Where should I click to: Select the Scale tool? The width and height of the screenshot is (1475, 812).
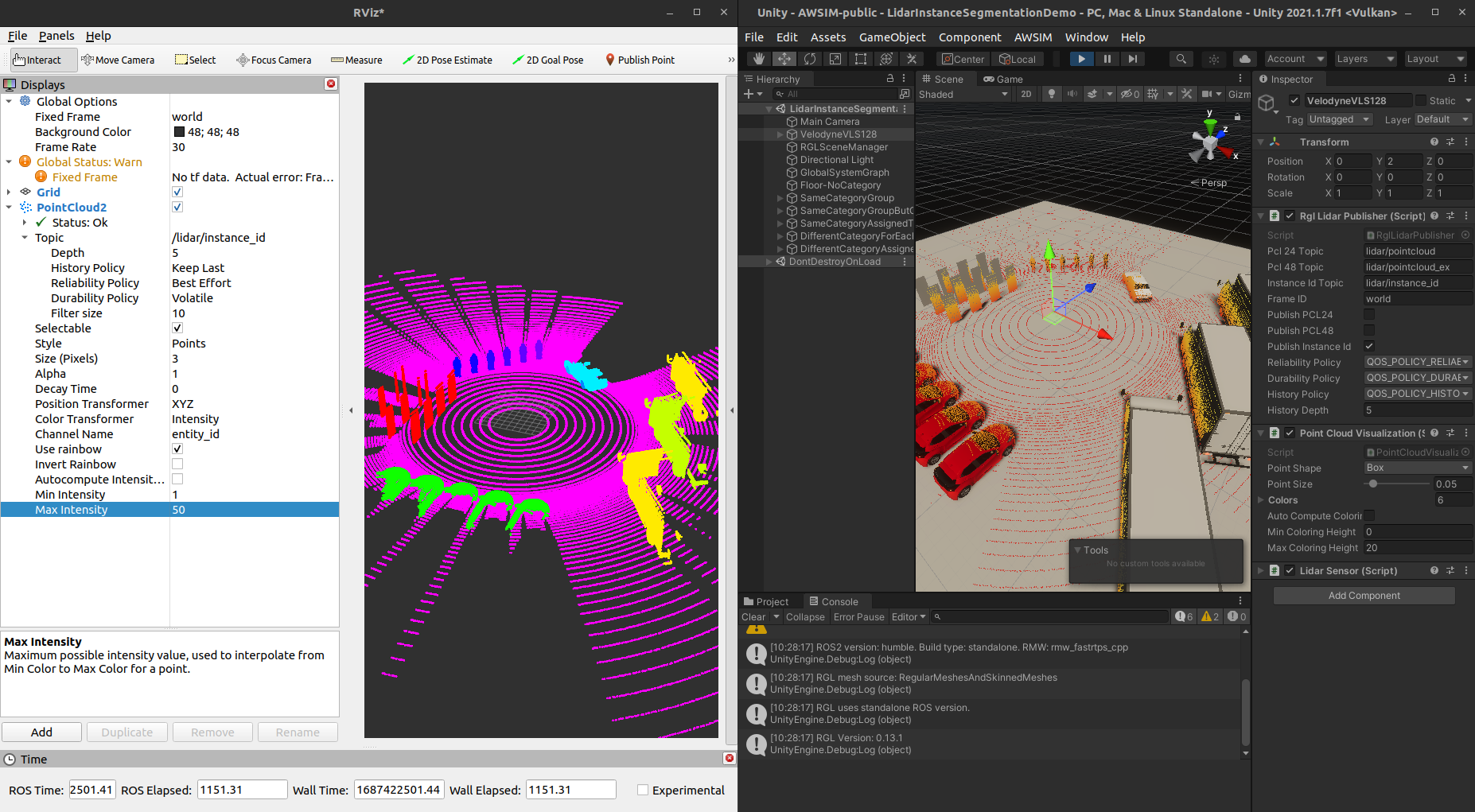point(836,58)
